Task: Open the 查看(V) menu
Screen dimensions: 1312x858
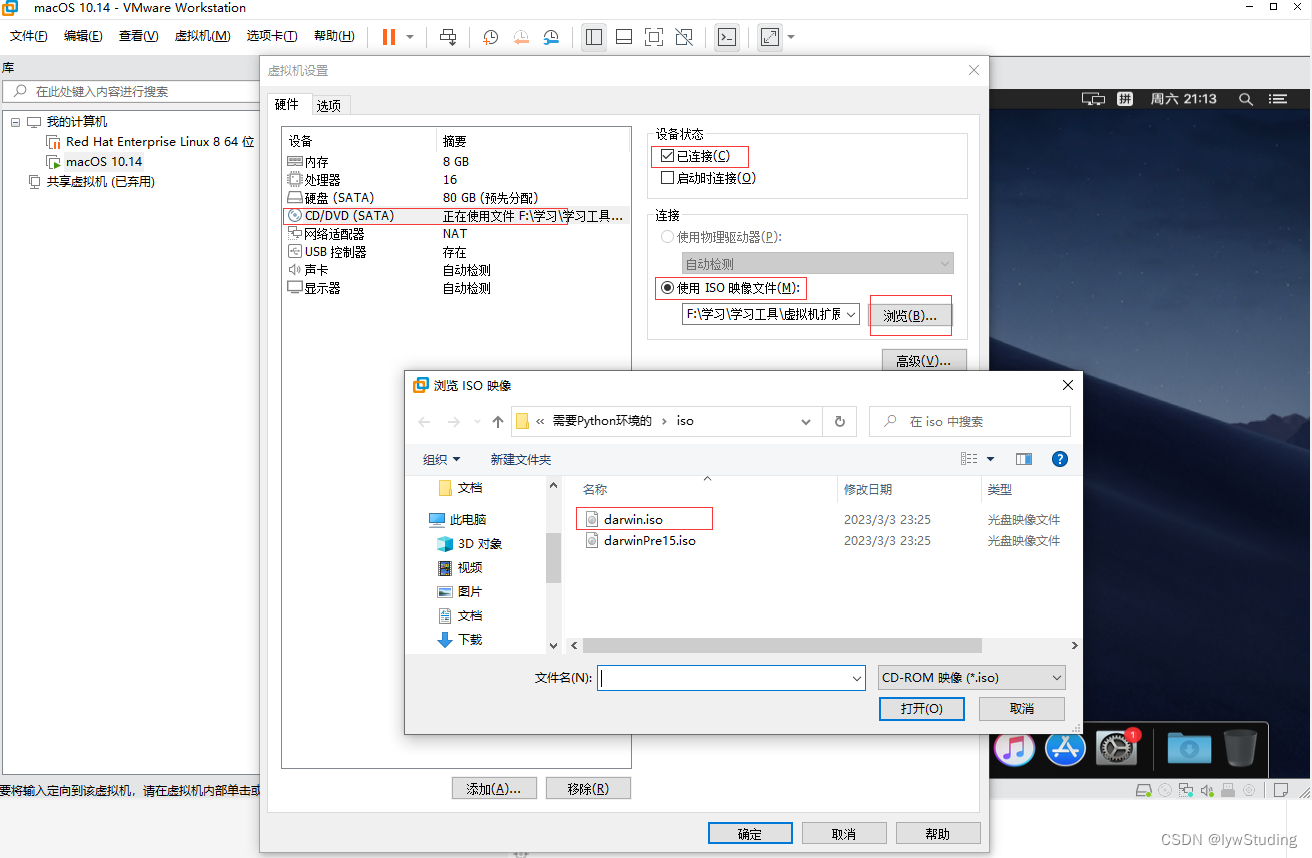Action: pos(138,36)
